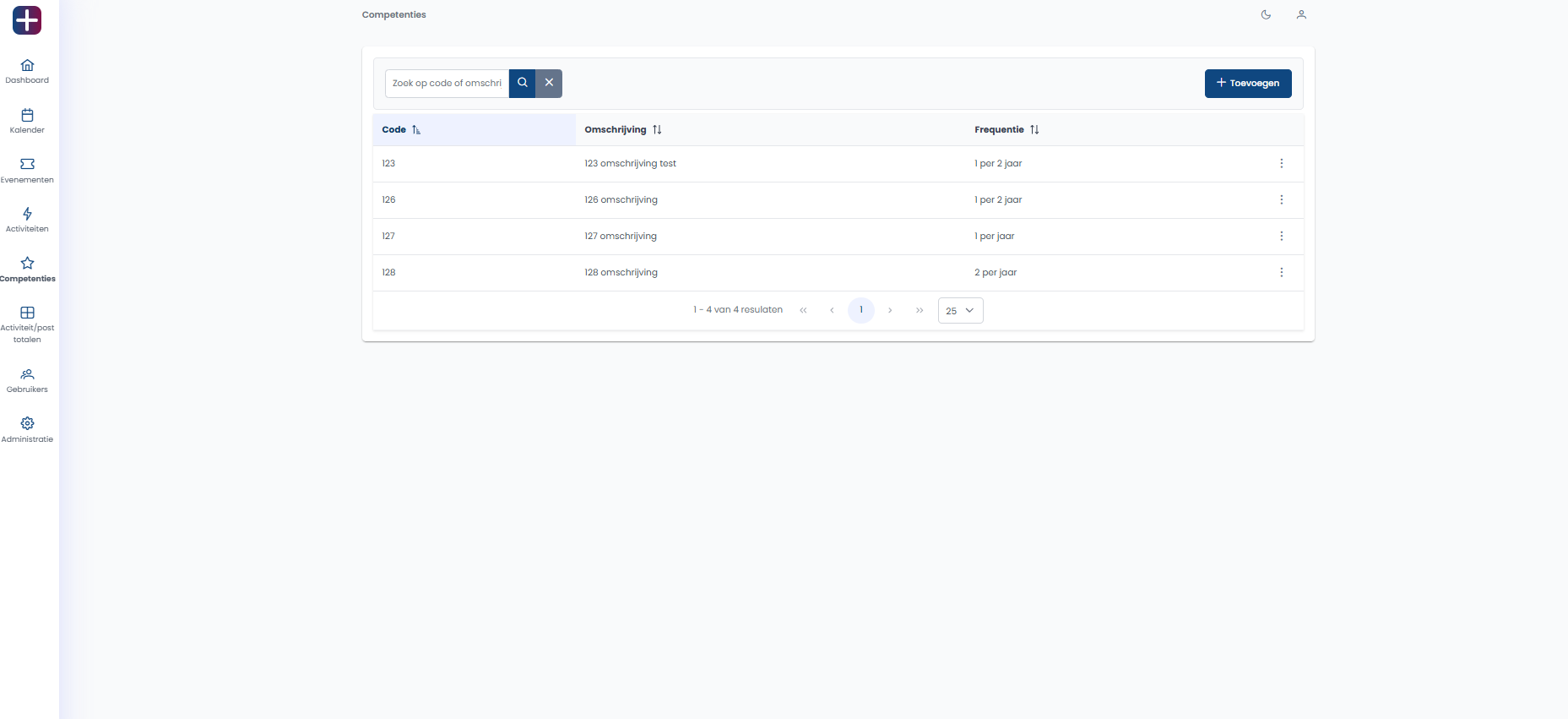Open Activiteiten lightning bolt icon
This screenshot has width=1568, height=719.
click(27, 214)
